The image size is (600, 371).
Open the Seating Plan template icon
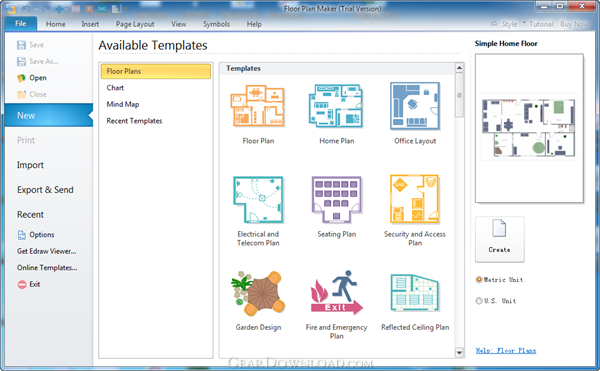[x=336, y=199]
